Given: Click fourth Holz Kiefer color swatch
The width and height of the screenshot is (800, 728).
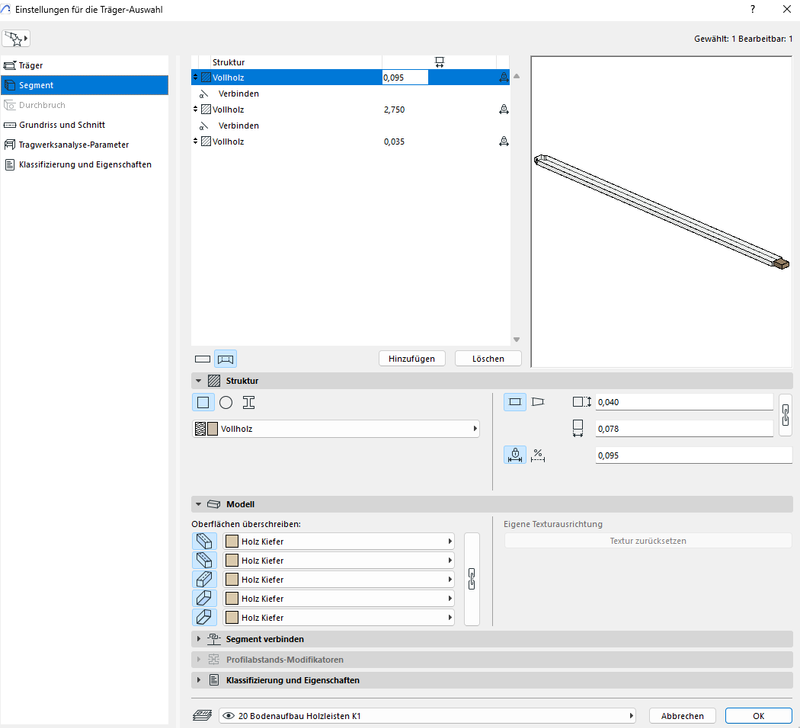Looking at the screenshot, I should click(232, 598).
